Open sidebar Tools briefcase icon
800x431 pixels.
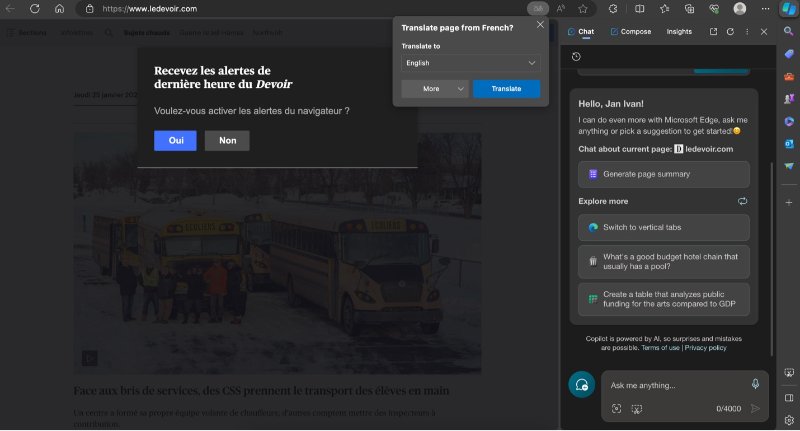[x=789, y=77]
